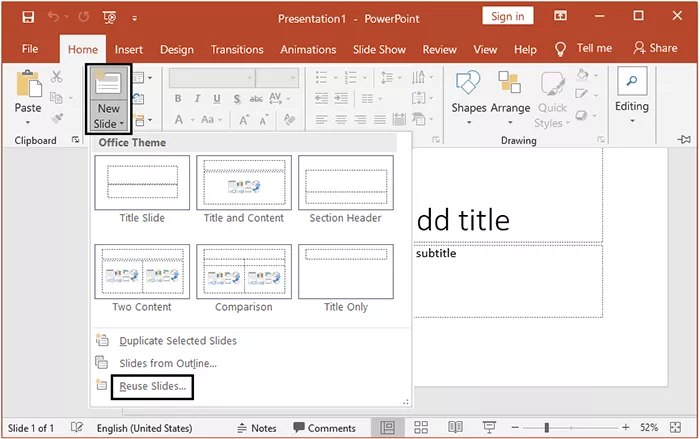700x439 pixels.
Task: Increase font size icon
Action: click(244, 120)
